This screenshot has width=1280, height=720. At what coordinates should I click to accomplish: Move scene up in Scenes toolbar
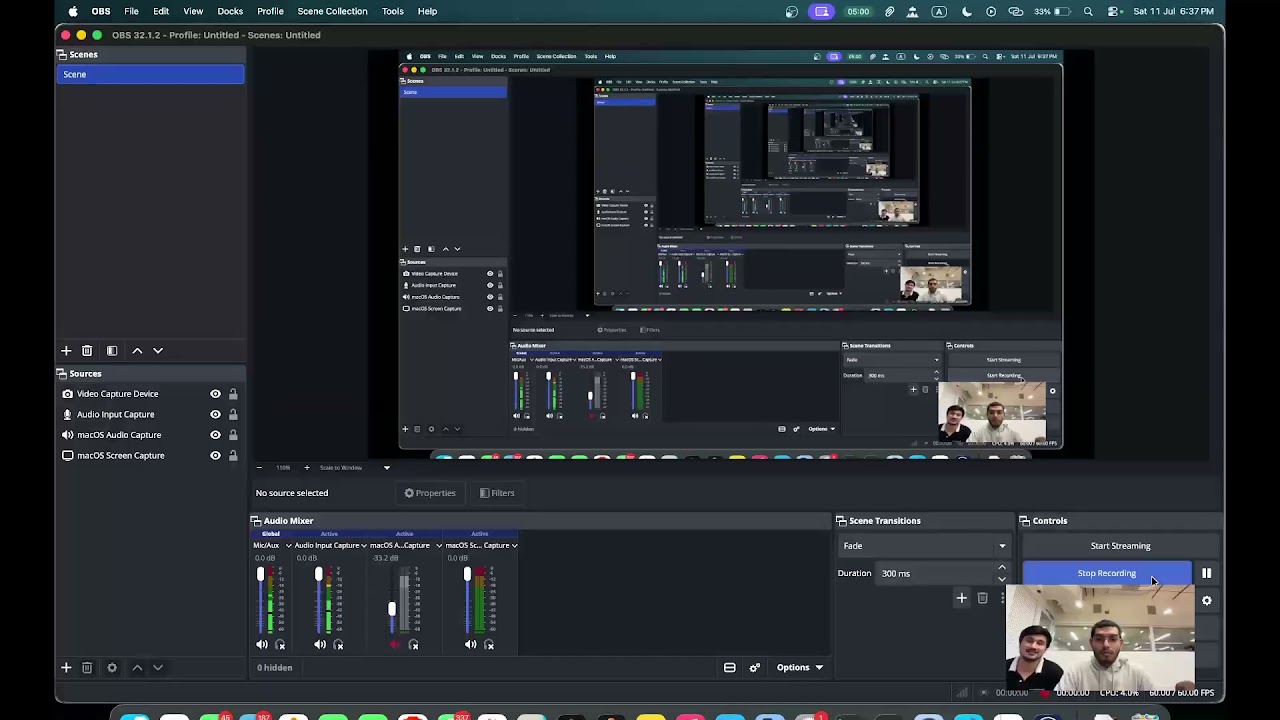pos(137,351)
